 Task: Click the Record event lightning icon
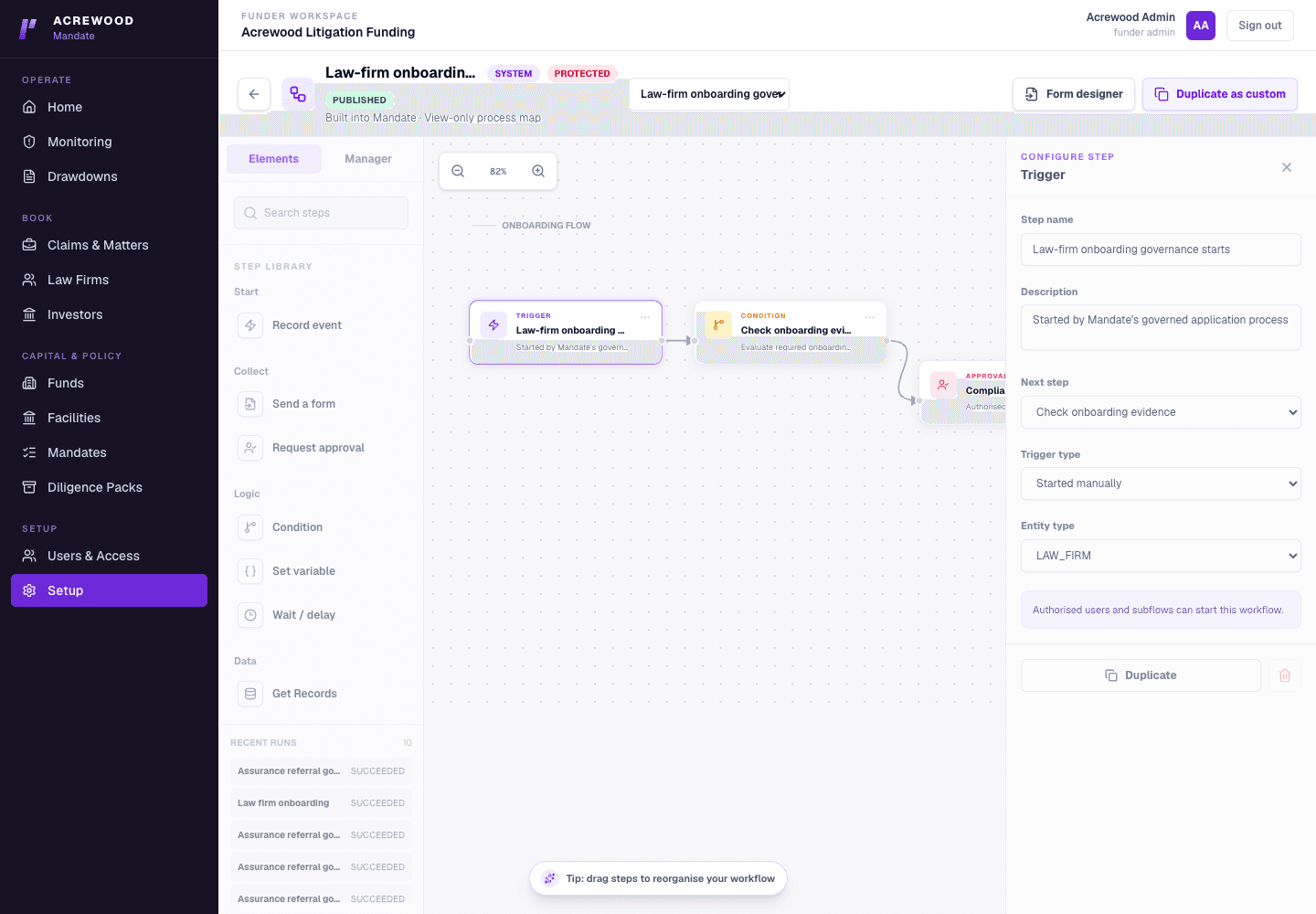click(250, 325)
